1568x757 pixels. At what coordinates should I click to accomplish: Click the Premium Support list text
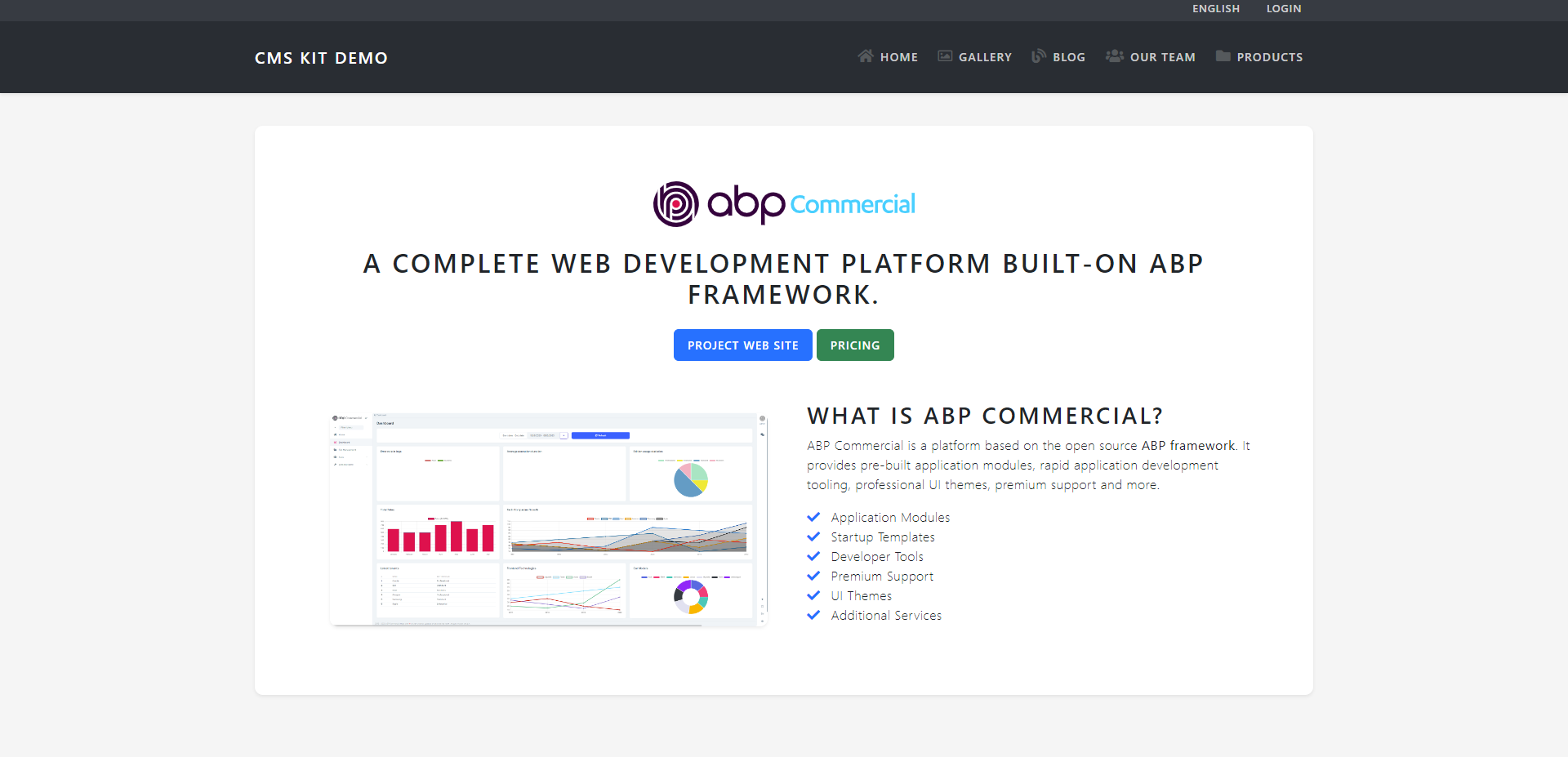pyautogui.click(x=882, y=577)
